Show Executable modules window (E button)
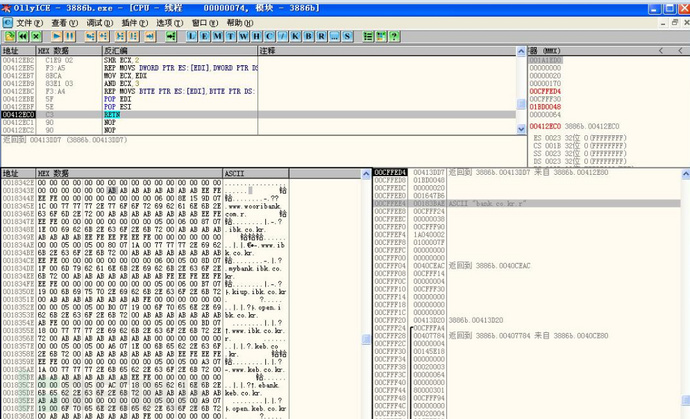The image size is (690, 419). (205, 37)
